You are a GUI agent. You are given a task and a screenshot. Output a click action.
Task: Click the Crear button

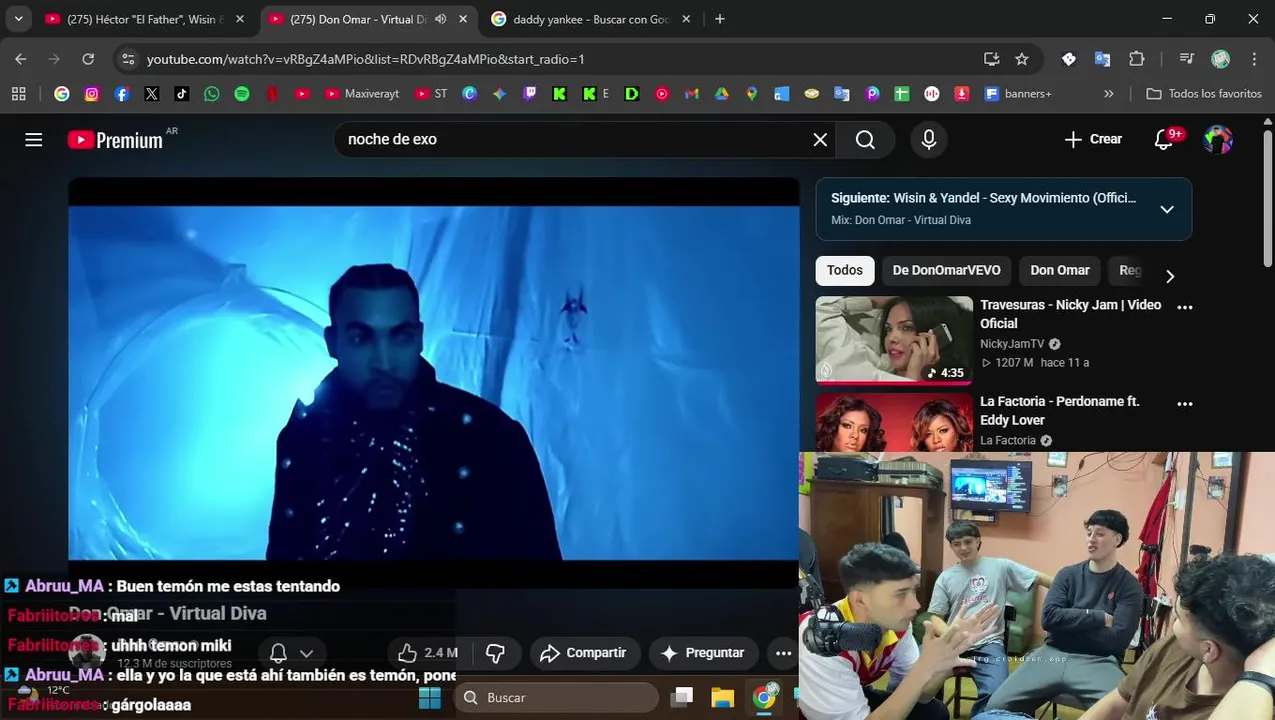(x=1093, y=140)
